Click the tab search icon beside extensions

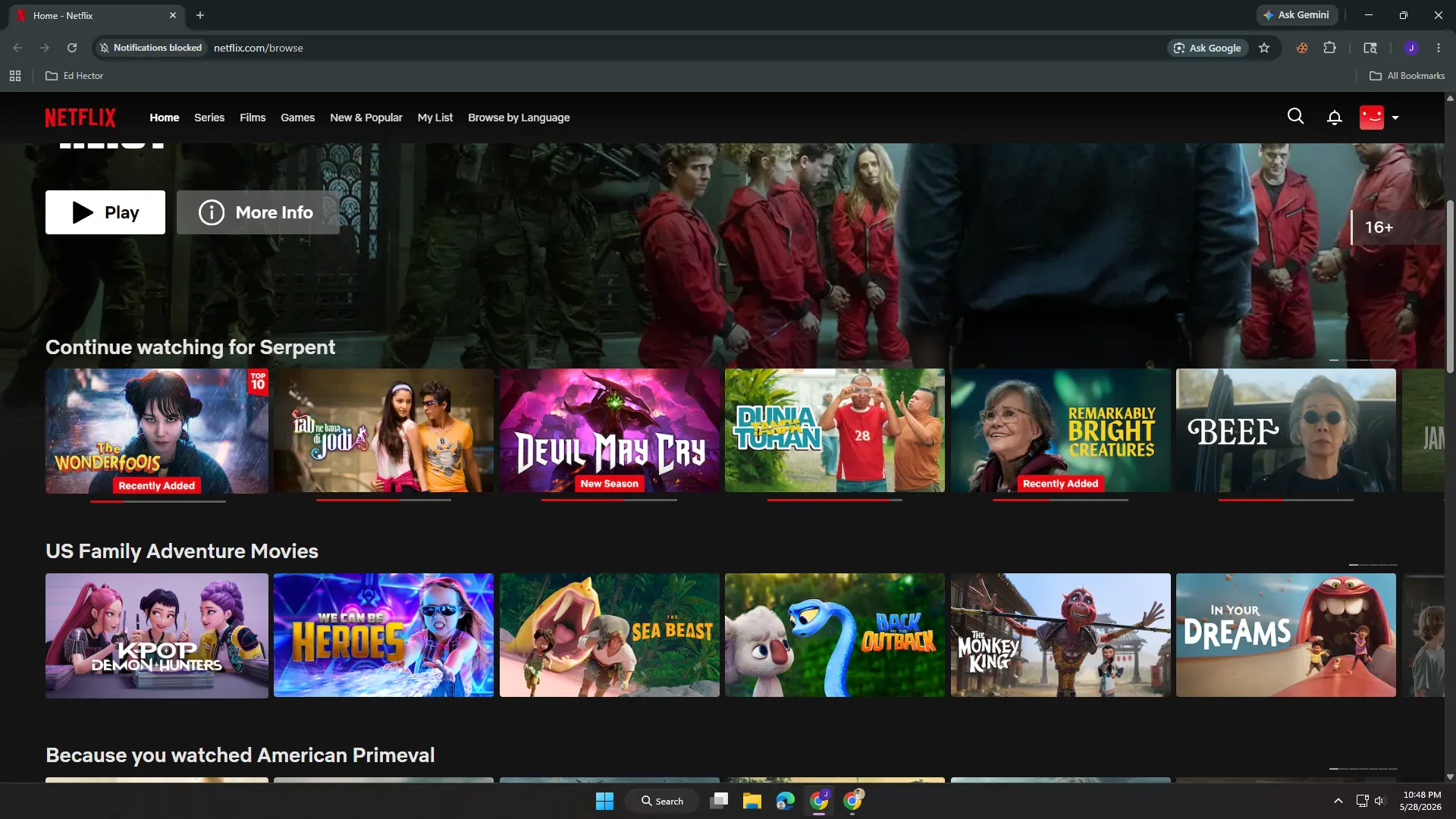pos(1370,48)
